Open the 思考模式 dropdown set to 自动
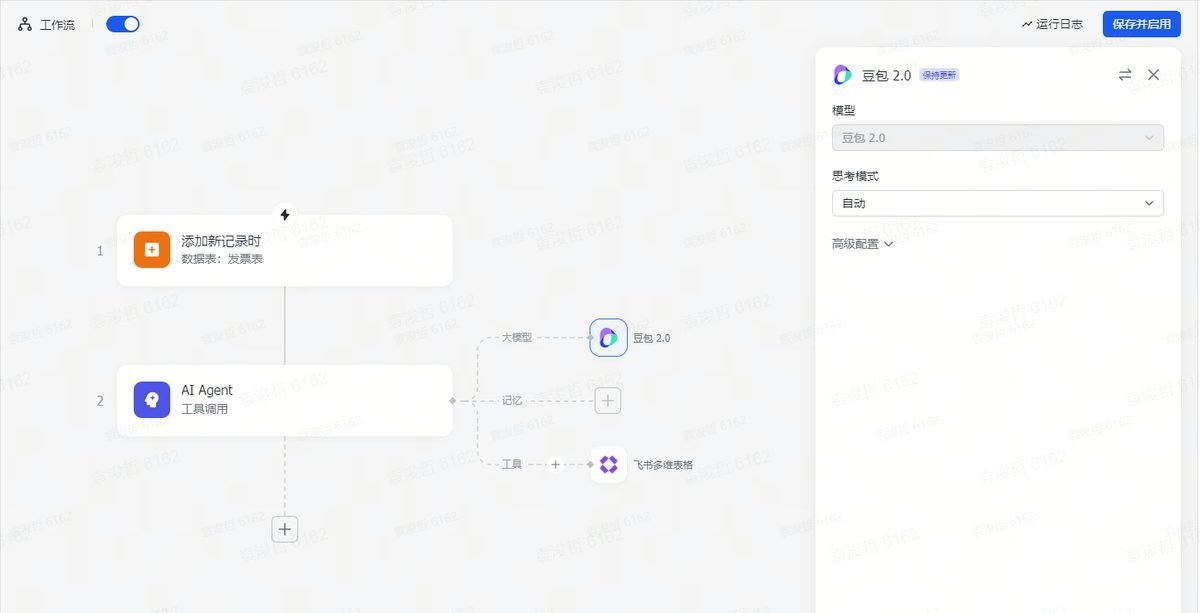This screenshot has height=613, width=1200. click(998, 203)
